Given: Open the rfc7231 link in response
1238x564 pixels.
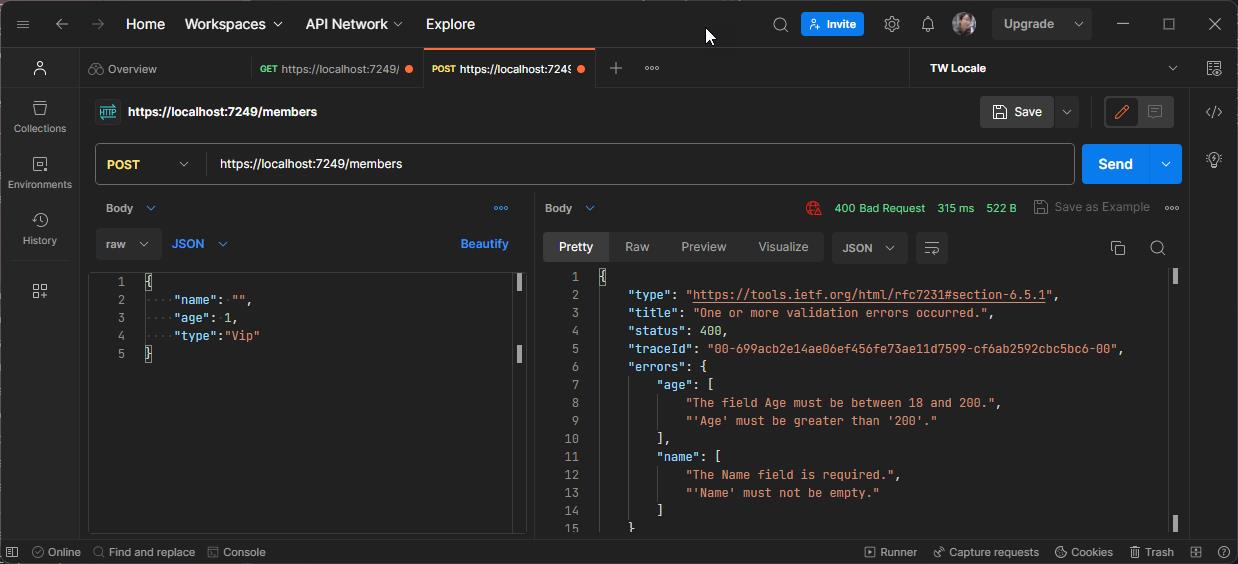Looking at the screenshot, I should coord(869,295).
